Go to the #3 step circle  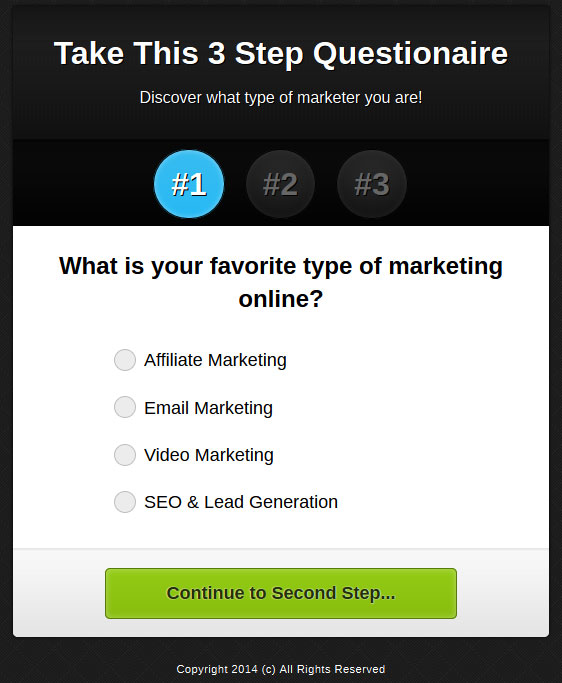372,184
